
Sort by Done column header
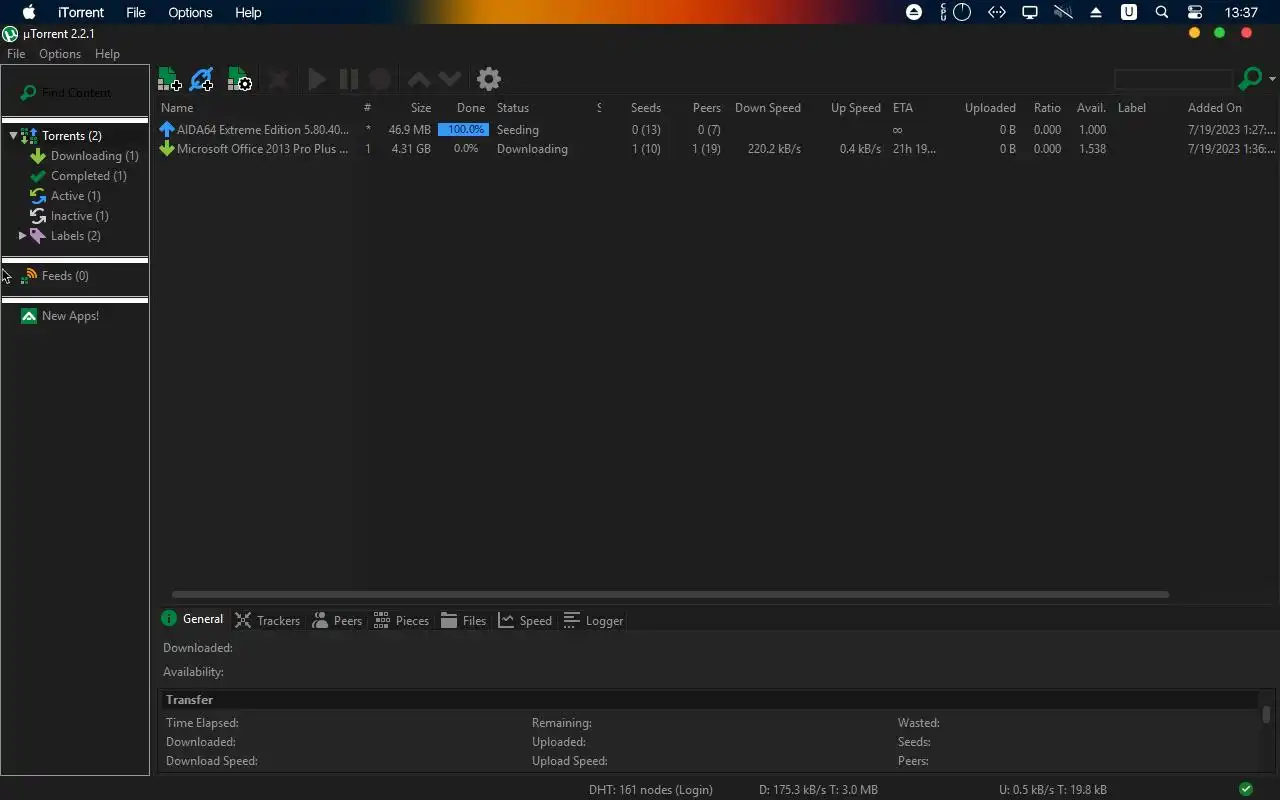point(470,108)
